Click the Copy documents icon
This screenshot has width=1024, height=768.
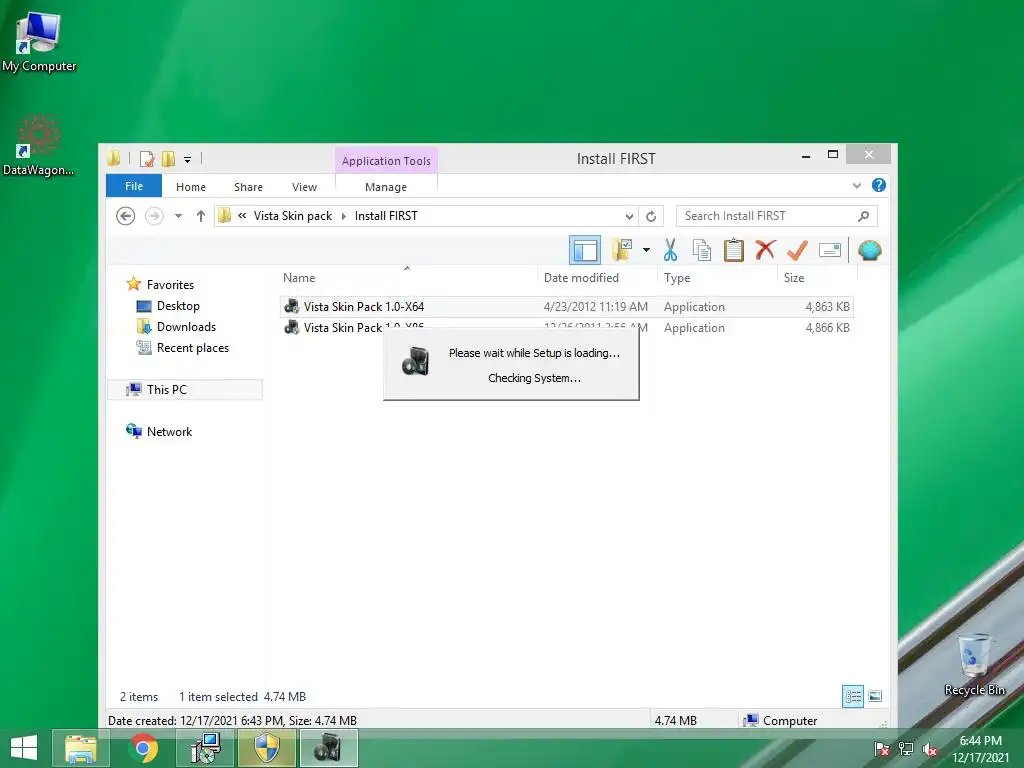[701, 250]
